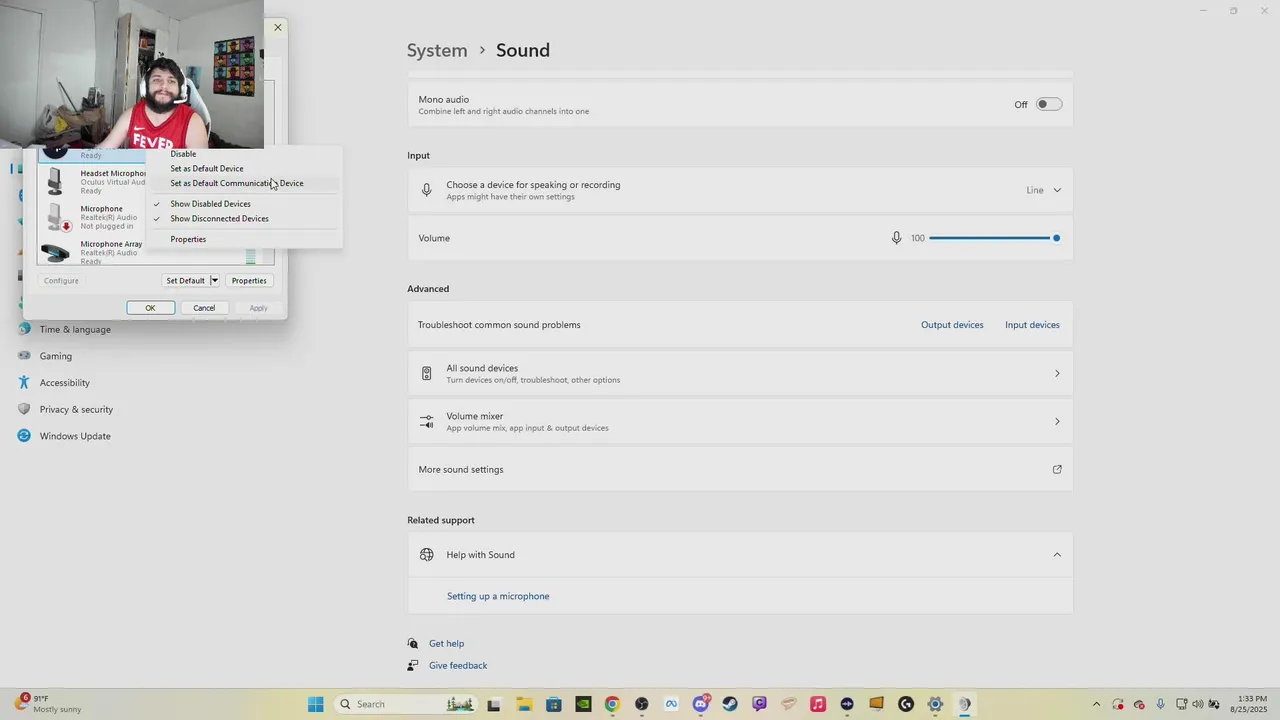The image size is (1280, 720).
Task: Open the Windows Start menu
Action: tap(316, 704)
